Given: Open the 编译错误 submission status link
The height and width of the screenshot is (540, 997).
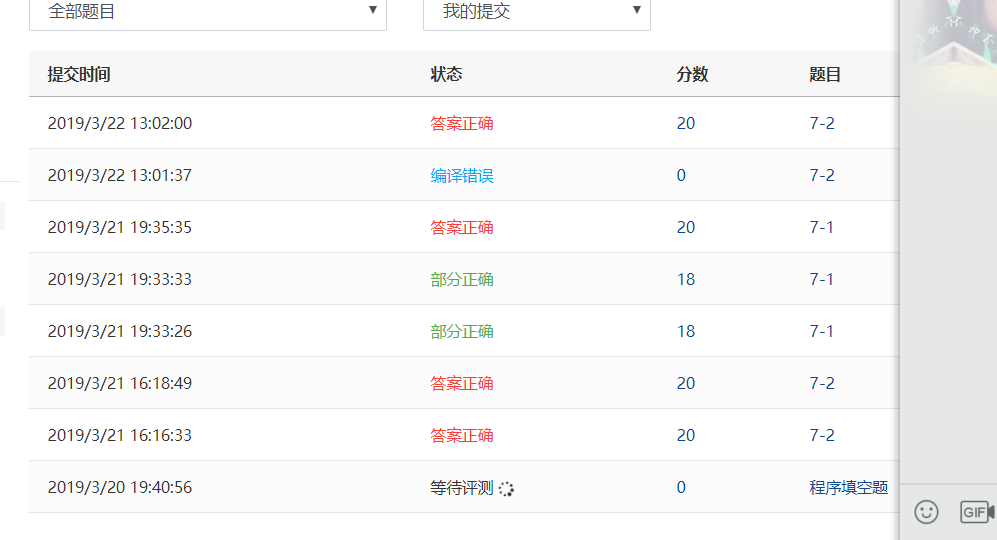Looking at the screenshot, I should point(462,176).
